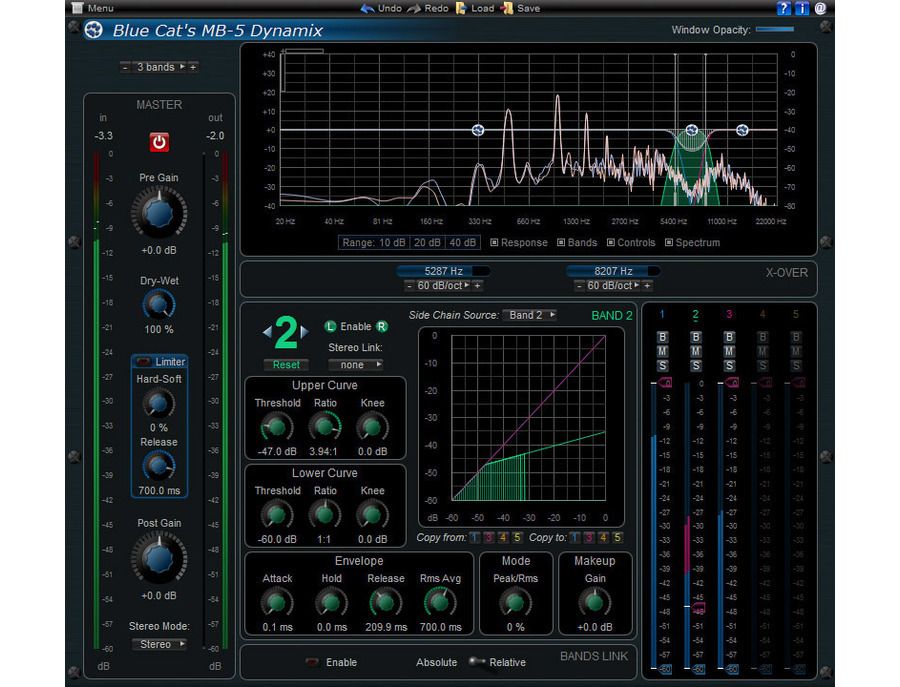Increase band count with plus button
Image resolution: width=900 pixels, height=687 pixels.
click(193, 67)
